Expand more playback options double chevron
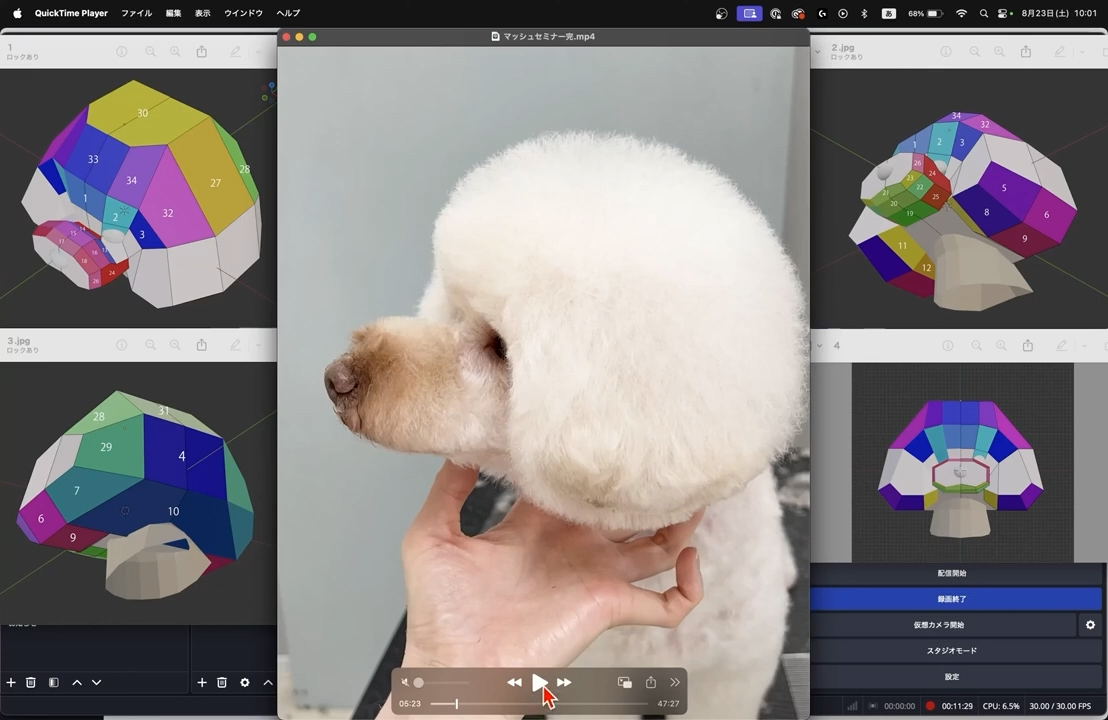 [675, 682]
